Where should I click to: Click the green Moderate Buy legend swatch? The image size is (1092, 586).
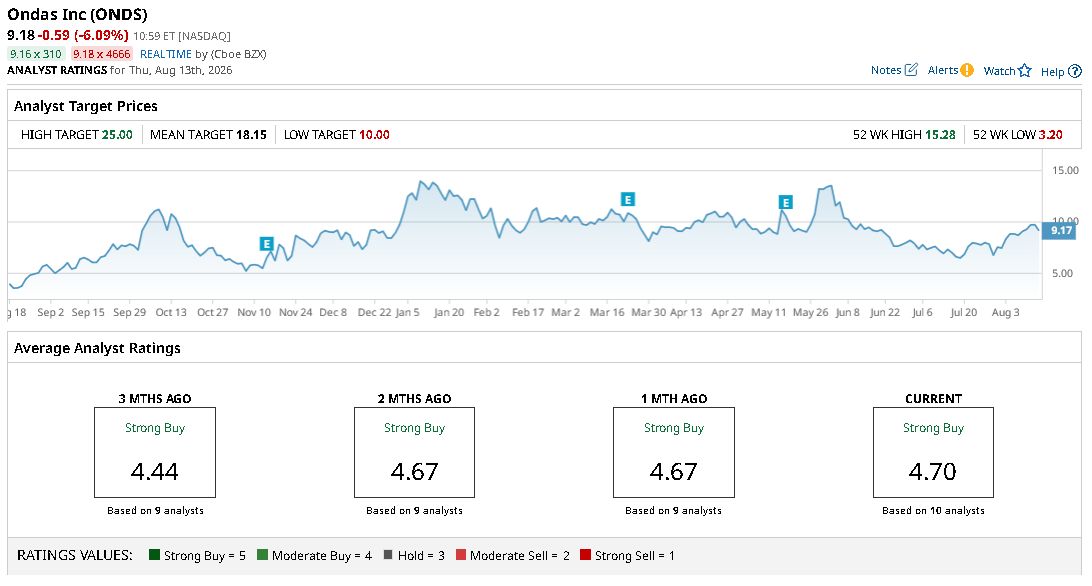pyautogui.click(x=263, y=555)
